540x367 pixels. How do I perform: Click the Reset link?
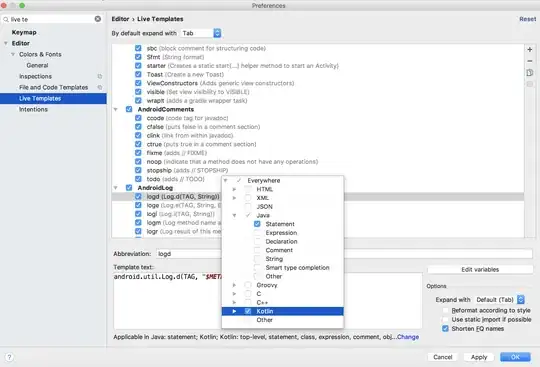(x=528, y=19)
